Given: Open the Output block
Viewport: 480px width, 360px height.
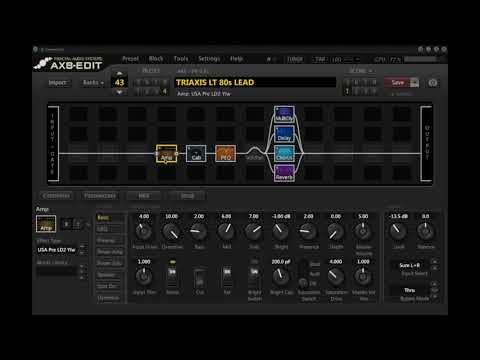Looking at the screenshot, I should coord(426,144).
